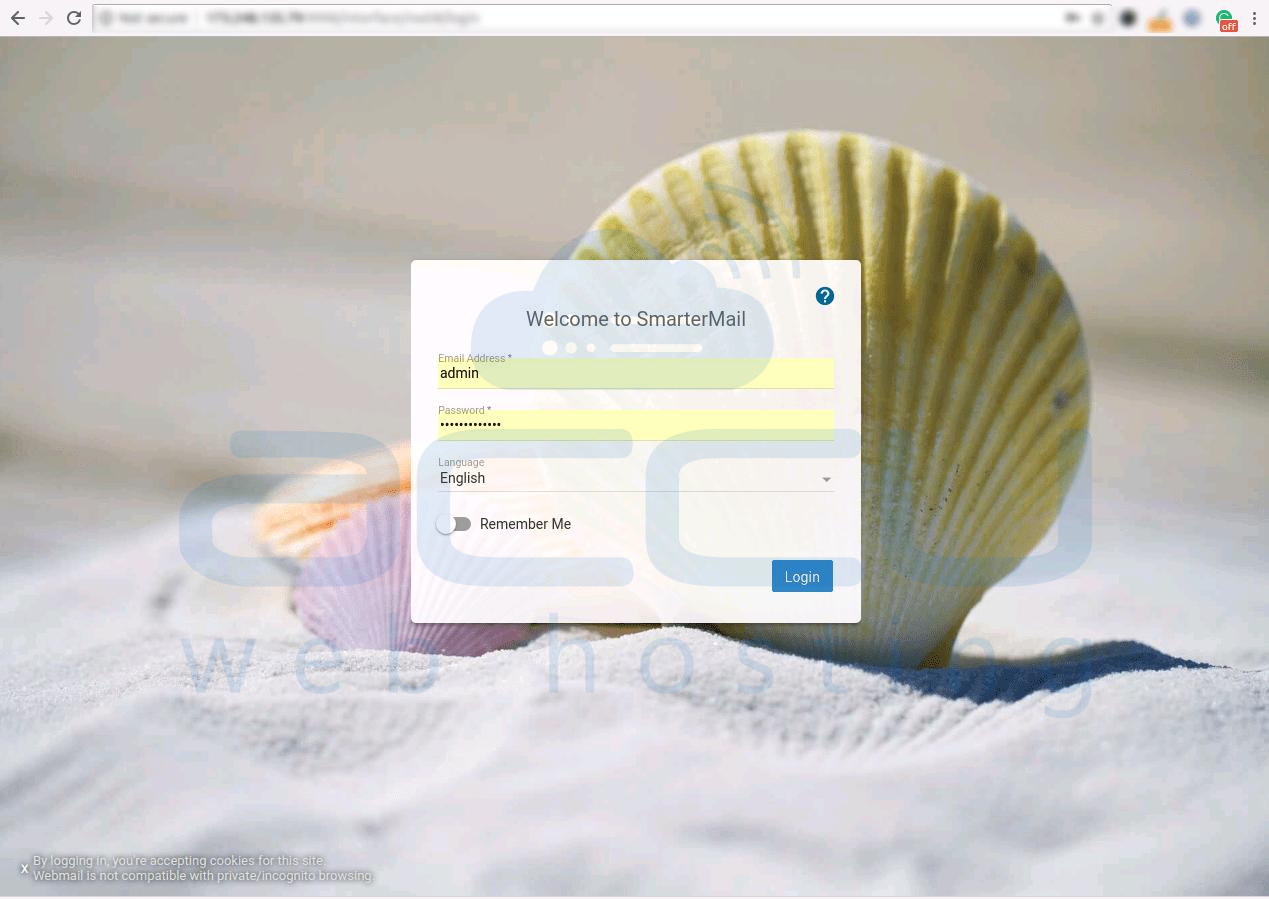
Task: Open the Chrome three-dot menu
Action: 1254,18
